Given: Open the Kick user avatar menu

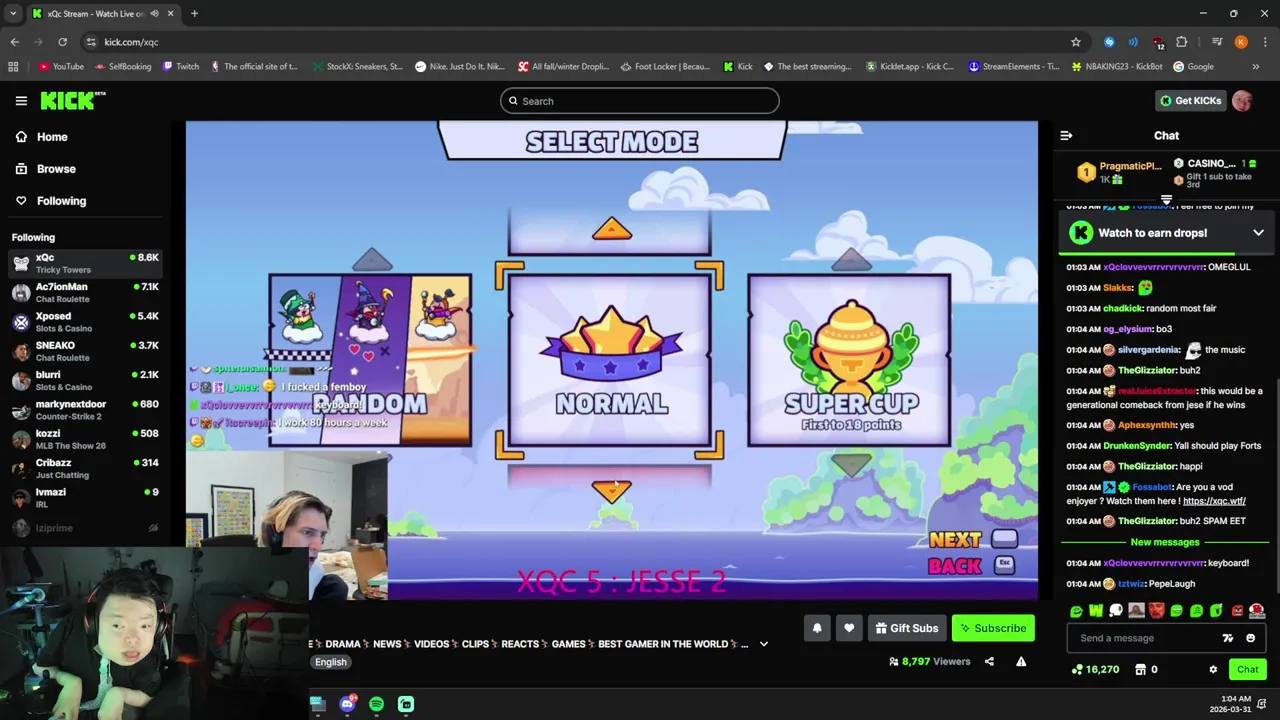Looking at the screenshot, I should tap(1242, 101).
